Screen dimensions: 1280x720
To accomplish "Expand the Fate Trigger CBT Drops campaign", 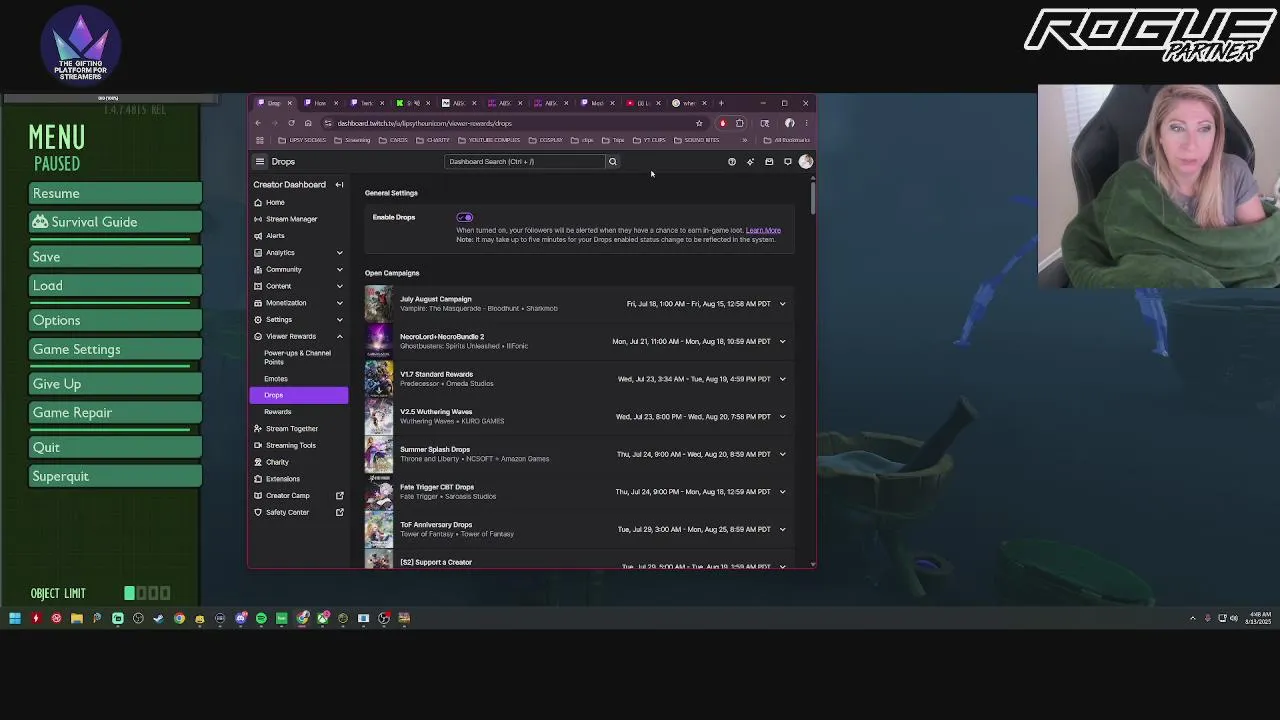I will tap(782, 491).
